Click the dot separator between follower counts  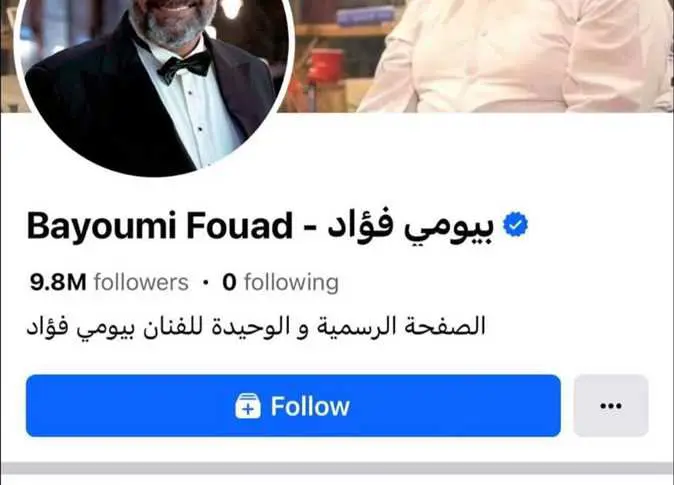pyautogui.click(x=205, y=283)
